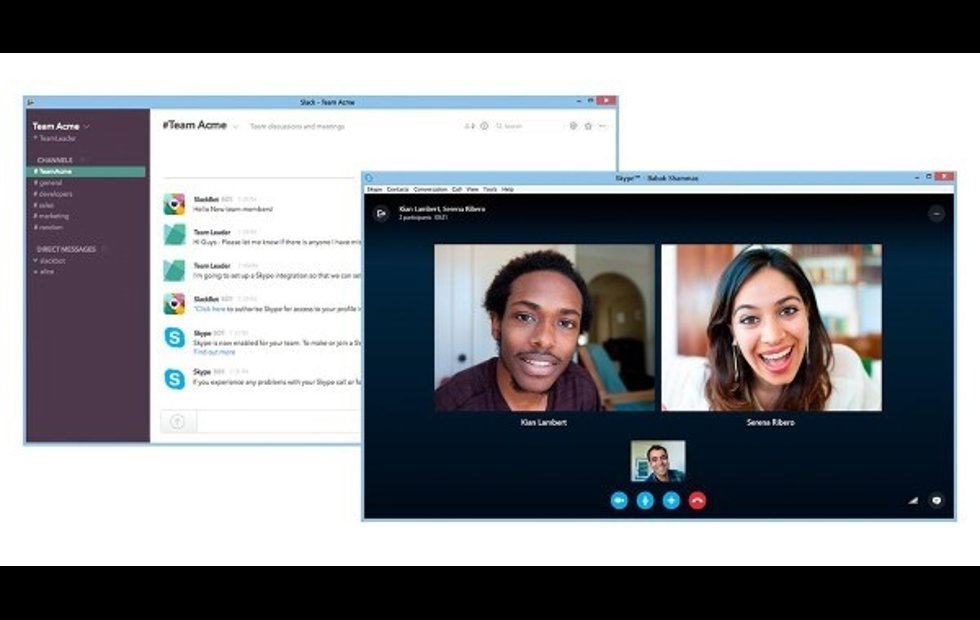
Task: Click the round minus button in the call header
Action: pyautogui.click(x=936, y=213)
